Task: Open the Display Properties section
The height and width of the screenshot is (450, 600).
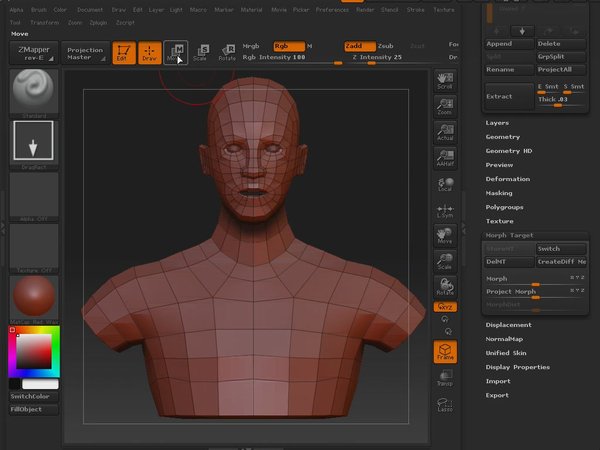Action: tap(517, 367)
